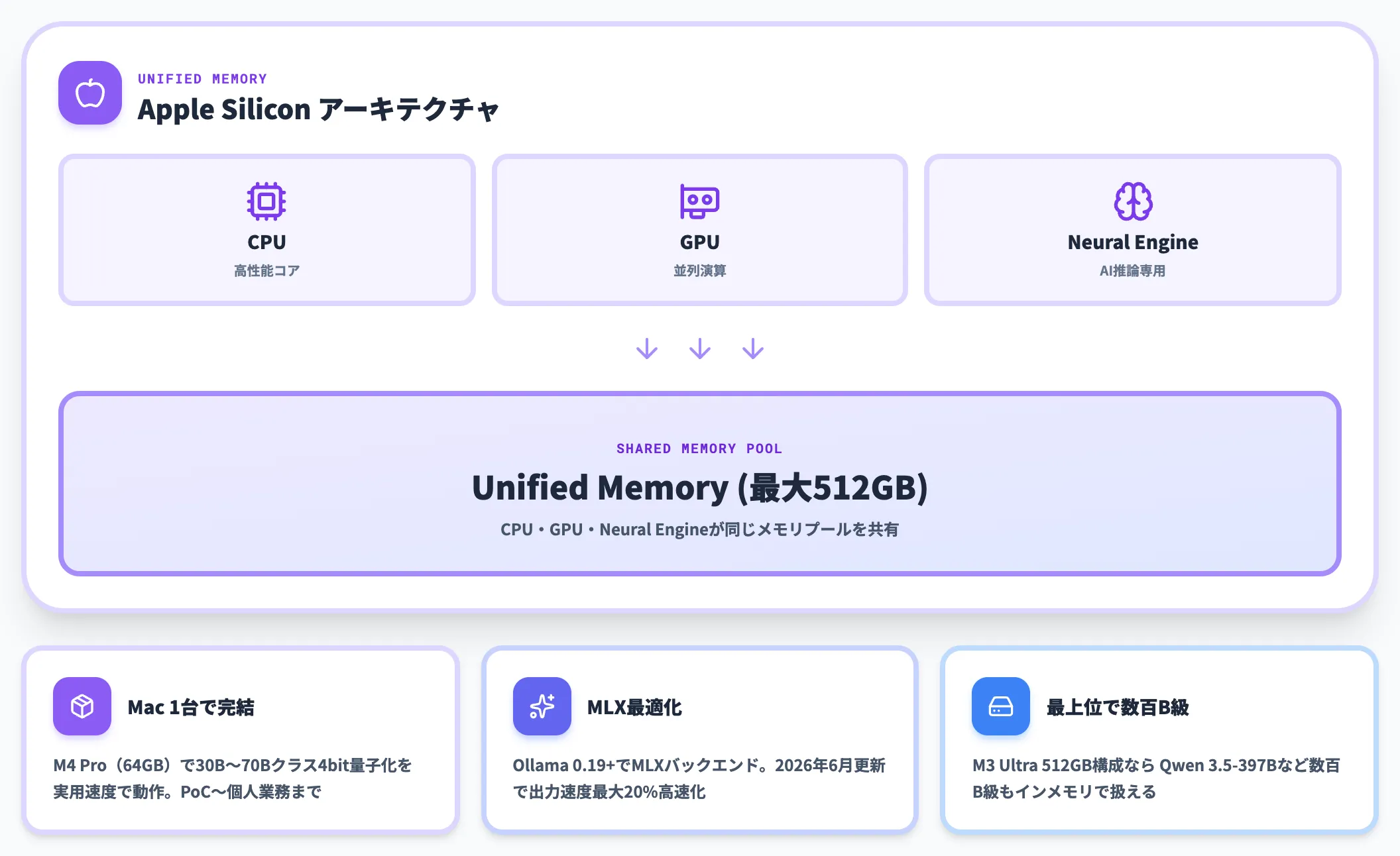Click the メモリプールを共有 description line

coord(699,529)
